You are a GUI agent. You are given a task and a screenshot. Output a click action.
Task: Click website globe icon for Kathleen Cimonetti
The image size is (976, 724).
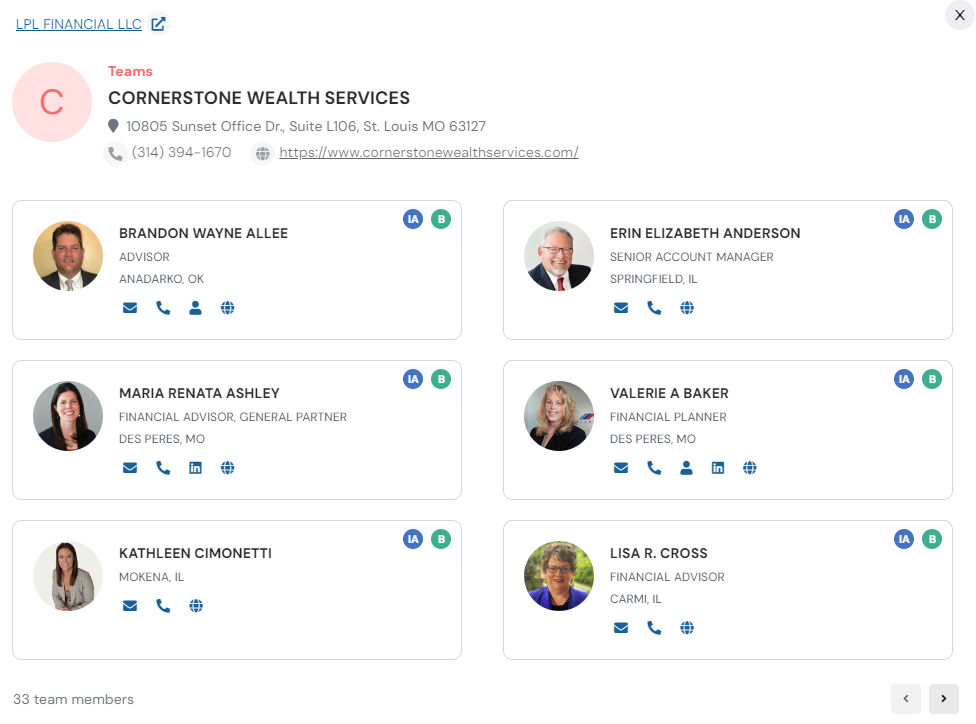196,606
